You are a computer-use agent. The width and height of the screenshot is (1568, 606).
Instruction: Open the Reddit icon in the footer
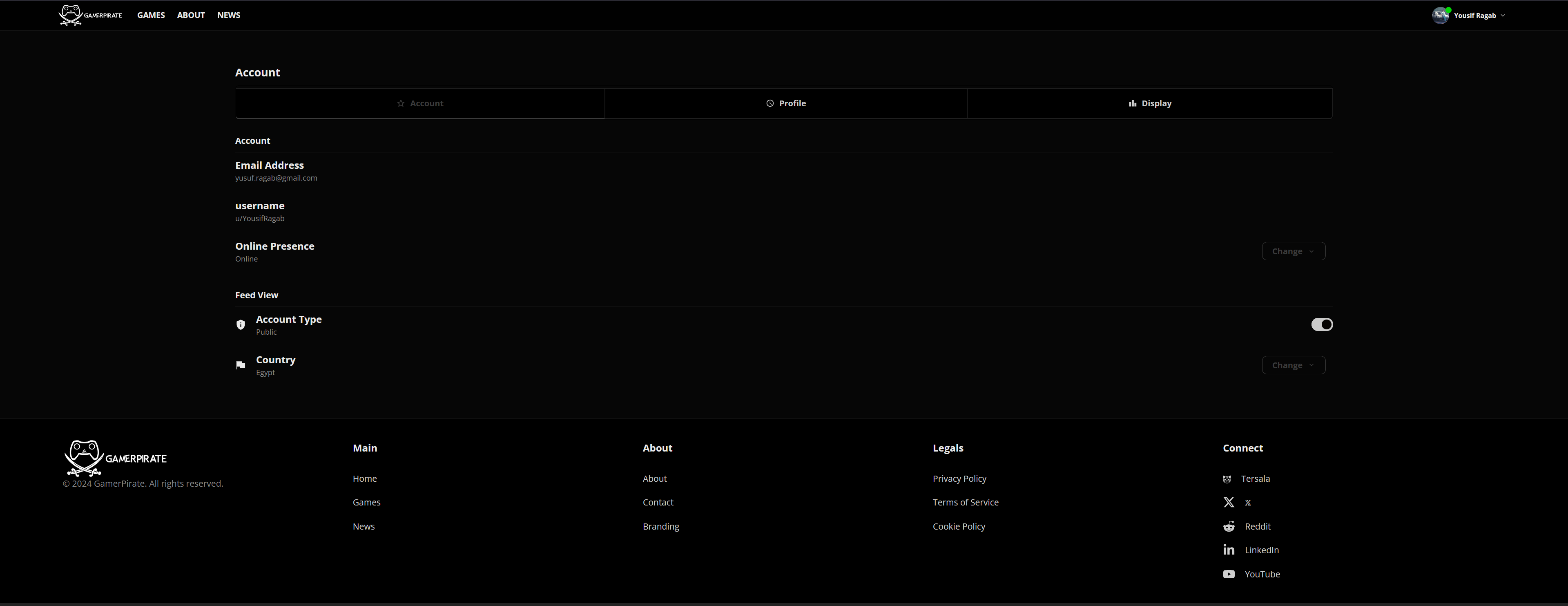pos(1228,526)
